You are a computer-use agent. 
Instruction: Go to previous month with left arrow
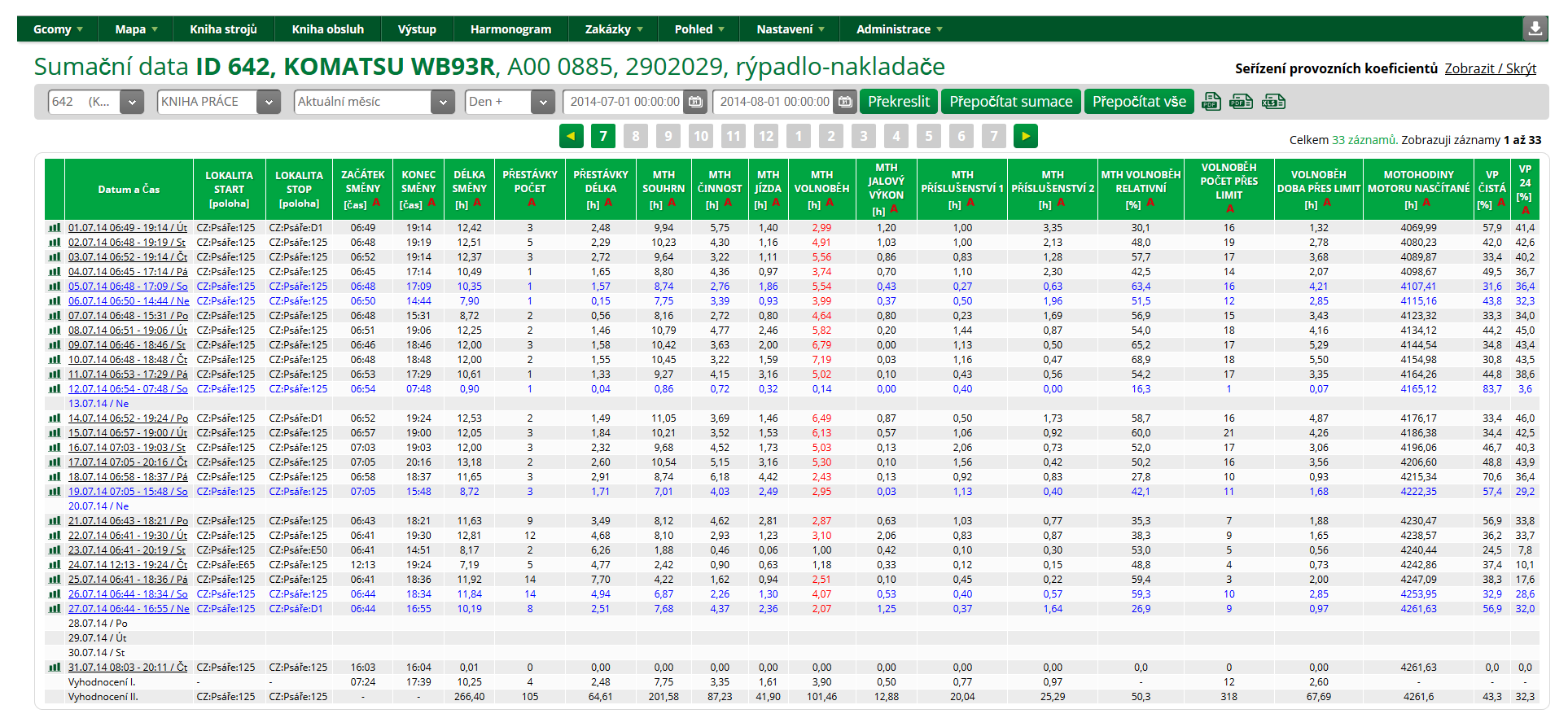(x=572, y=136)
